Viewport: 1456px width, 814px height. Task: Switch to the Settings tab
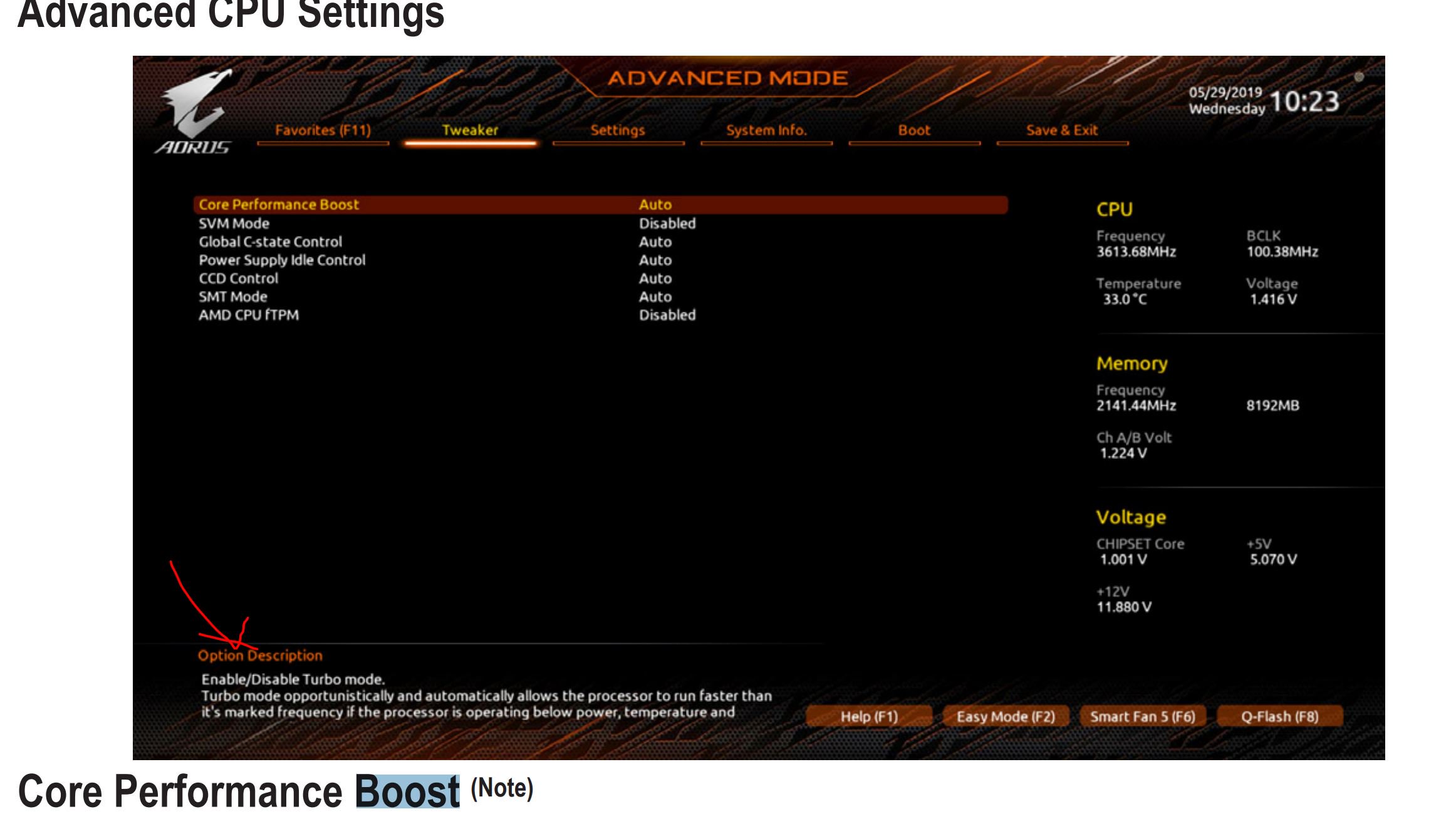point(617,130)
